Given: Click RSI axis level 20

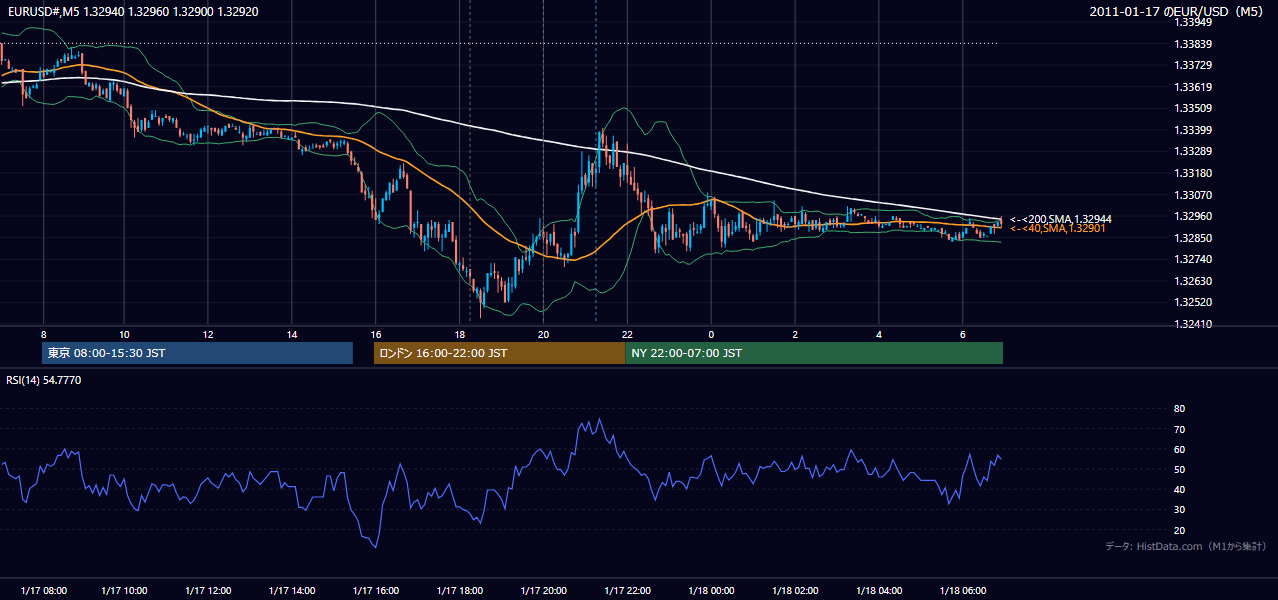Looking at the screenshot, I should tap(1179, 531).
